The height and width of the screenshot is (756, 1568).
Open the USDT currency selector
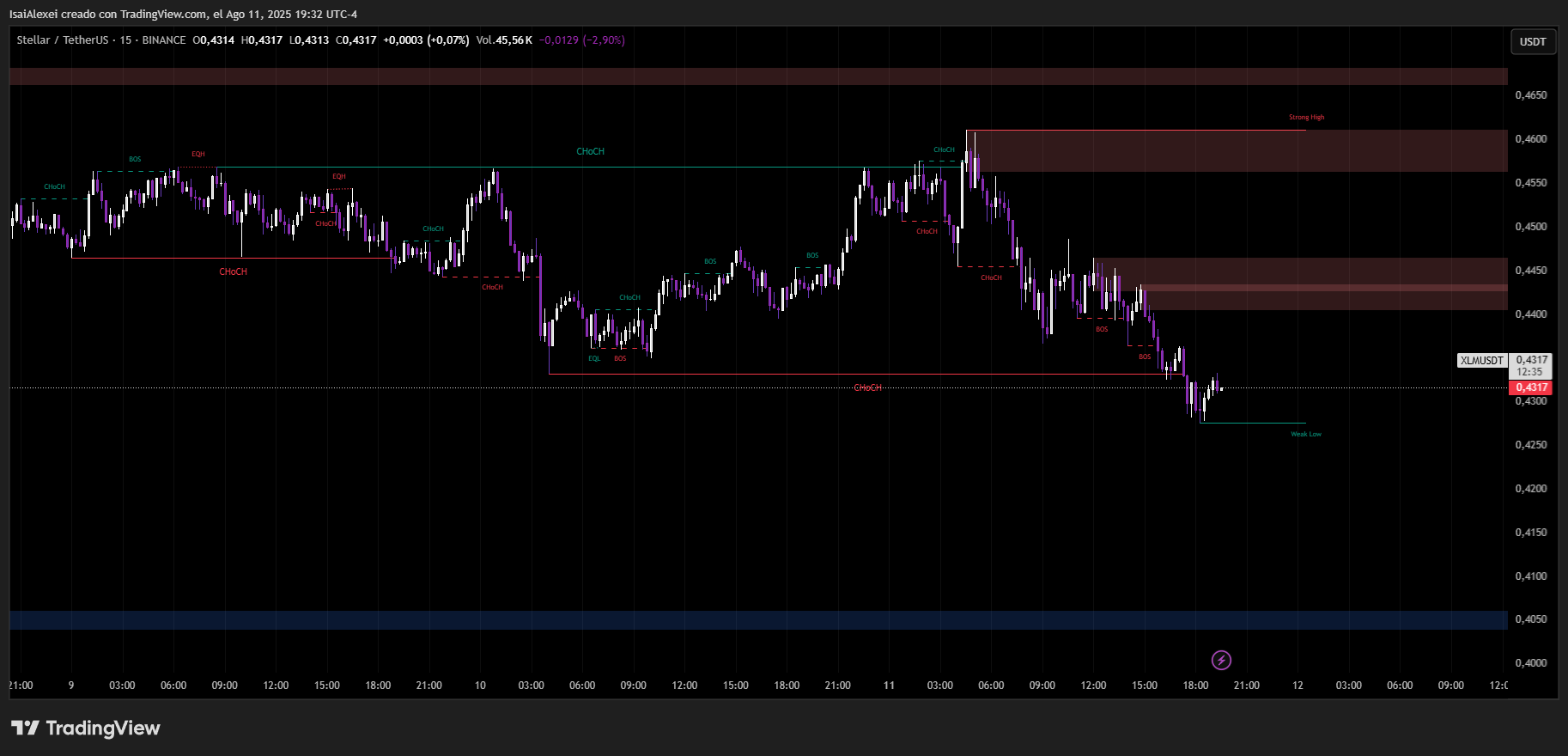click(x=1533, y=42)
